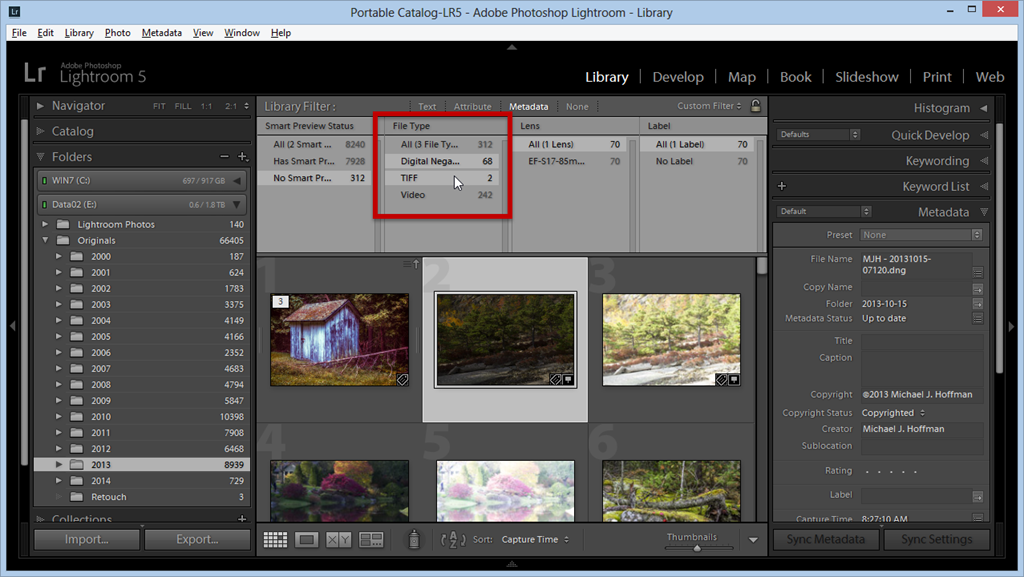Click the Sync Settings button
This screenshot has width=1024, height=577.
(936, 539)
